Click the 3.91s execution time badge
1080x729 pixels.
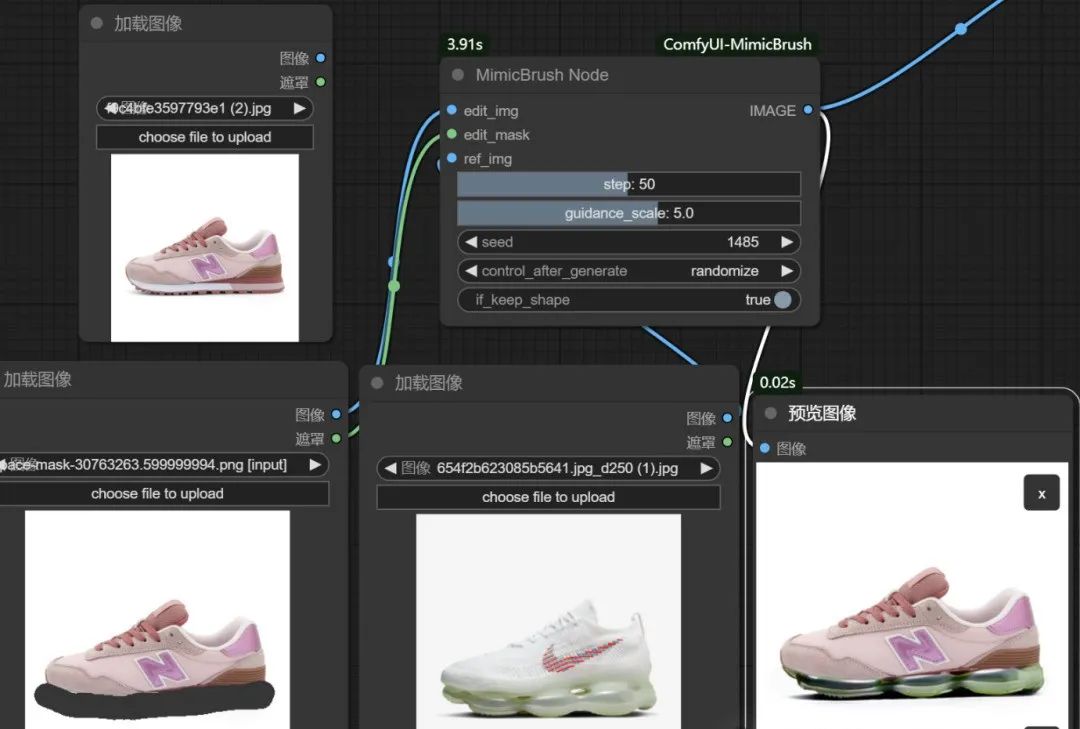[x=464, y=44]
